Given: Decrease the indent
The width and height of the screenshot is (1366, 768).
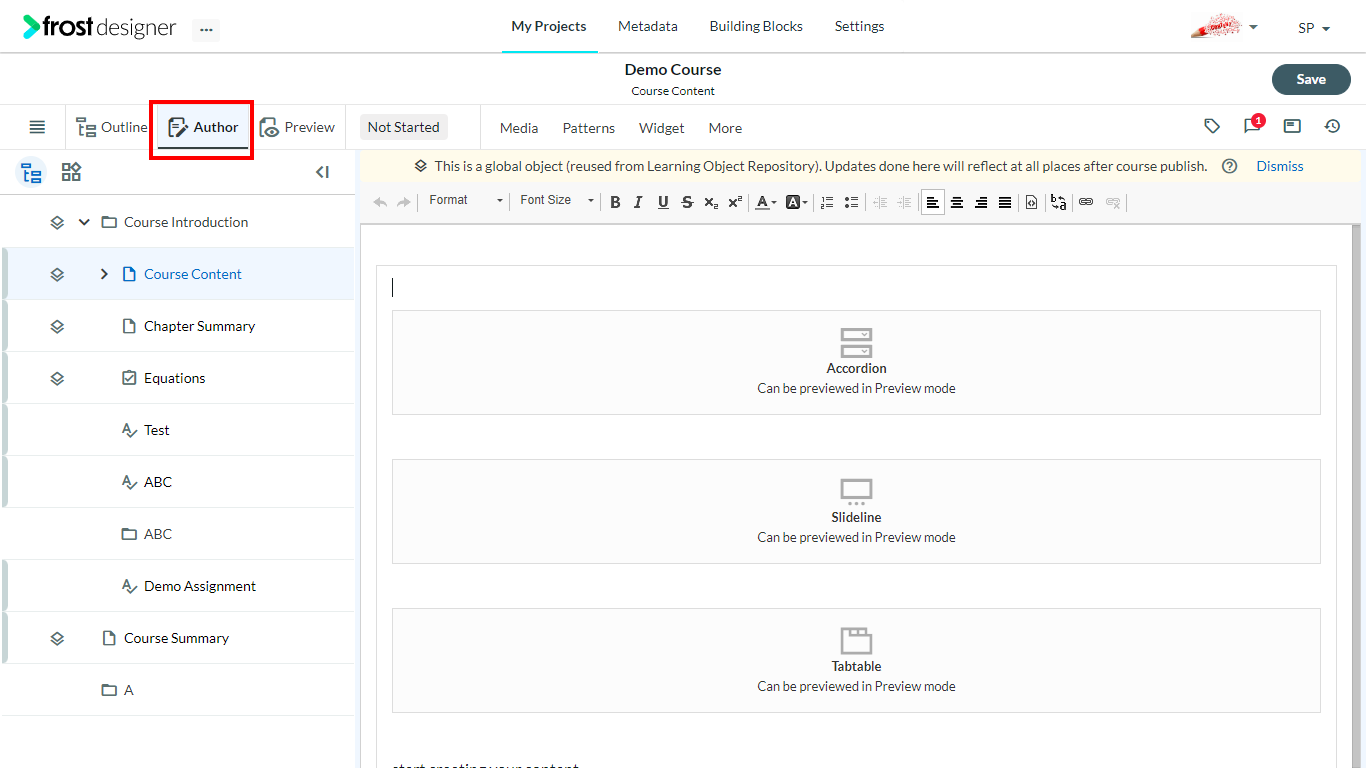Looking at the screenshot, I should click(x=880, y=202).
